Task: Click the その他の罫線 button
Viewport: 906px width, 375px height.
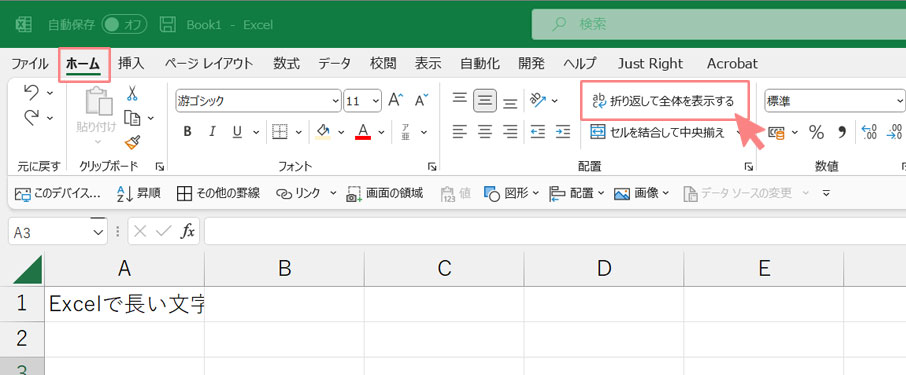Action: tap(218, 193)
